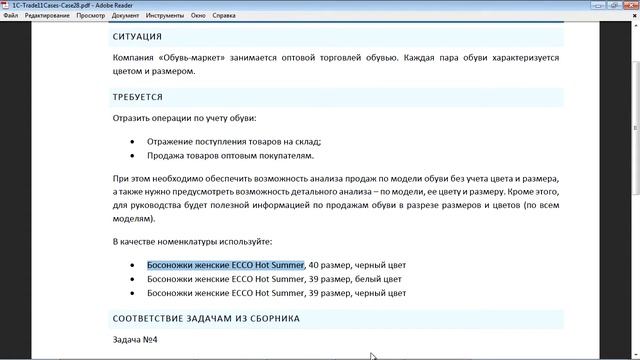
Task: Open the Инструменты menu
Action: click(x=165, y=16)
